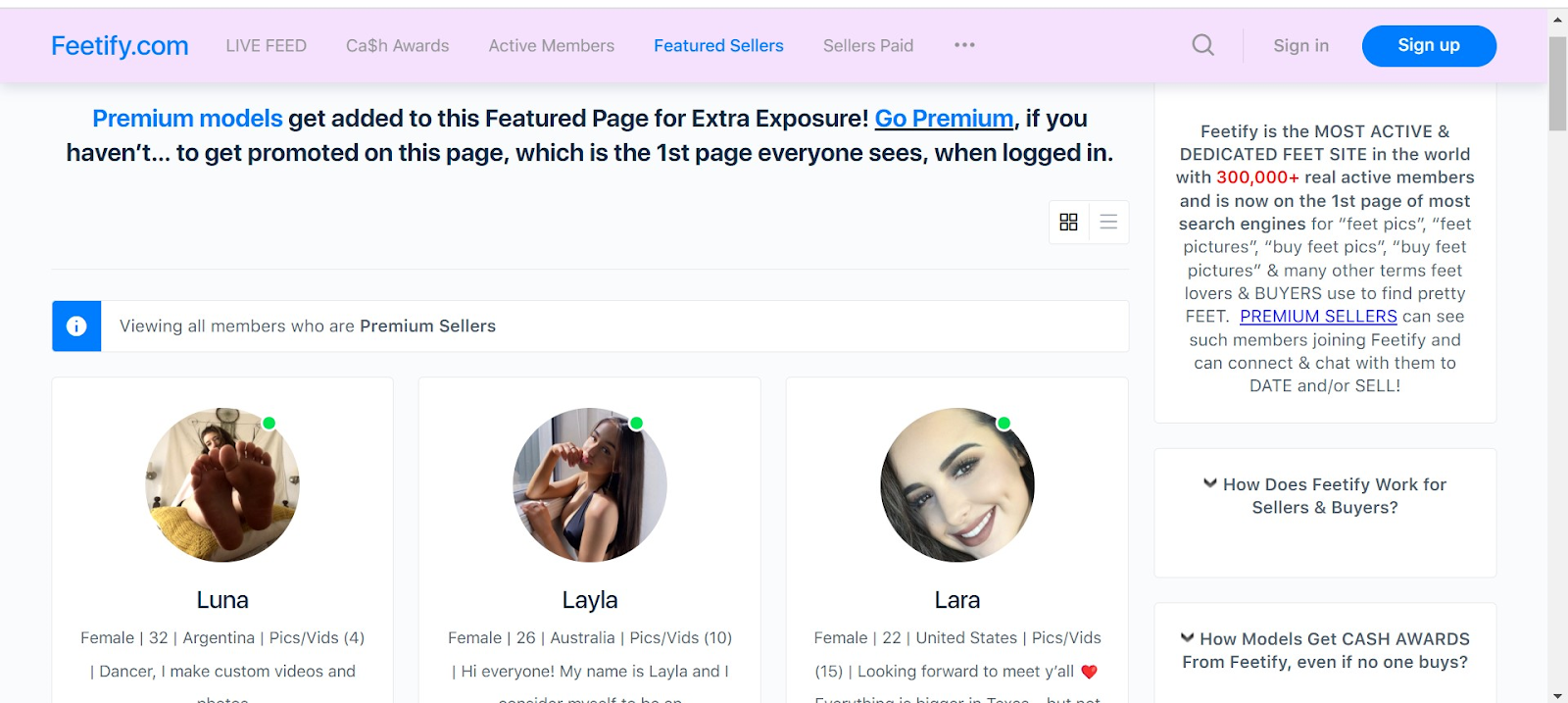Follow the Go Premium link

pyautogui.click(x=944, y=119)
